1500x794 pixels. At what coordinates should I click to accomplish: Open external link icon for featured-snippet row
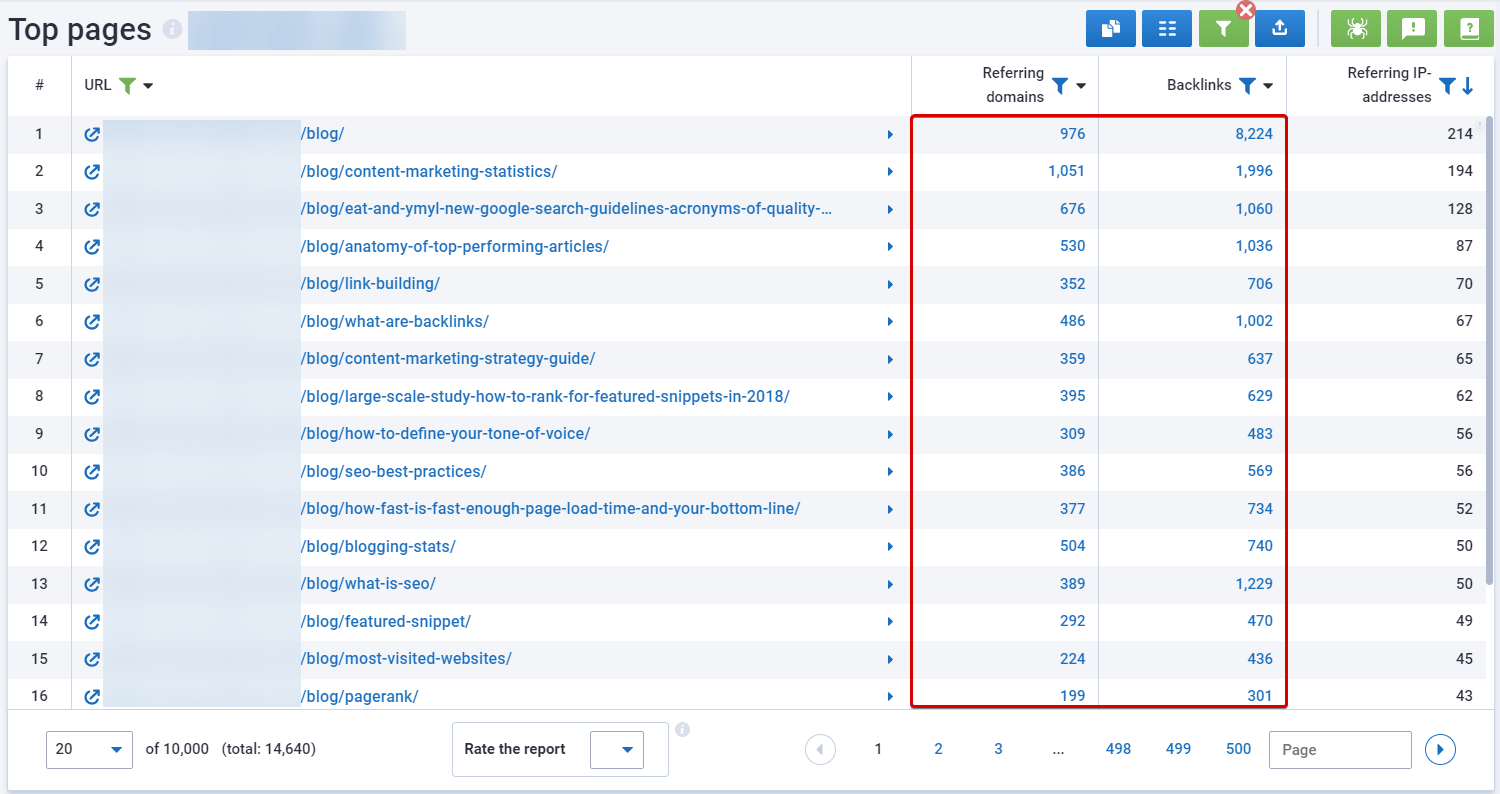click(x=92, y=622)
